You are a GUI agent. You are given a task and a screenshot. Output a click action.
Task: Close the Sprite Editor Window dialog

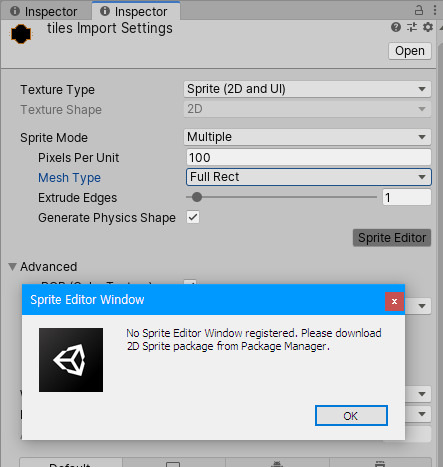click(394, 301)
